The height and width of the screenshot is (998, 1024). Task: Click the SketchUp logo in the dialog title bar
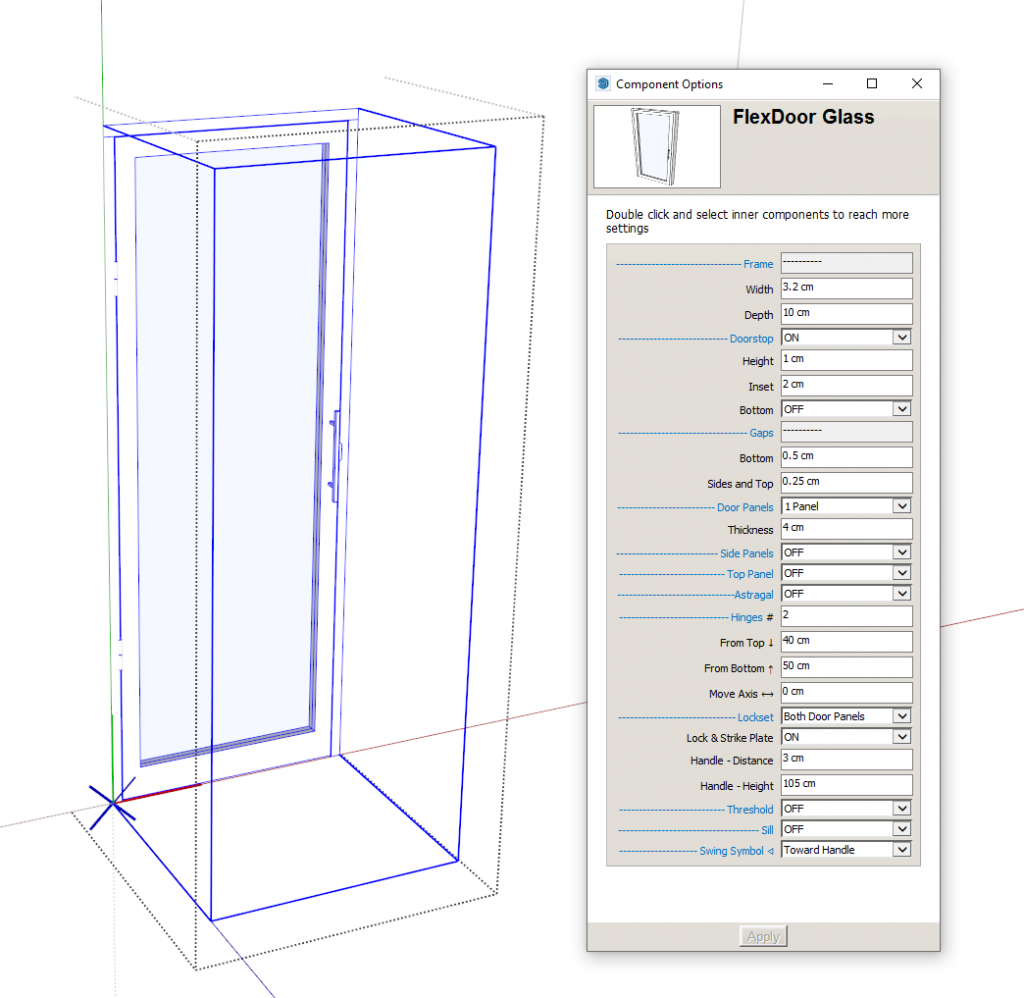pos(601,84)
